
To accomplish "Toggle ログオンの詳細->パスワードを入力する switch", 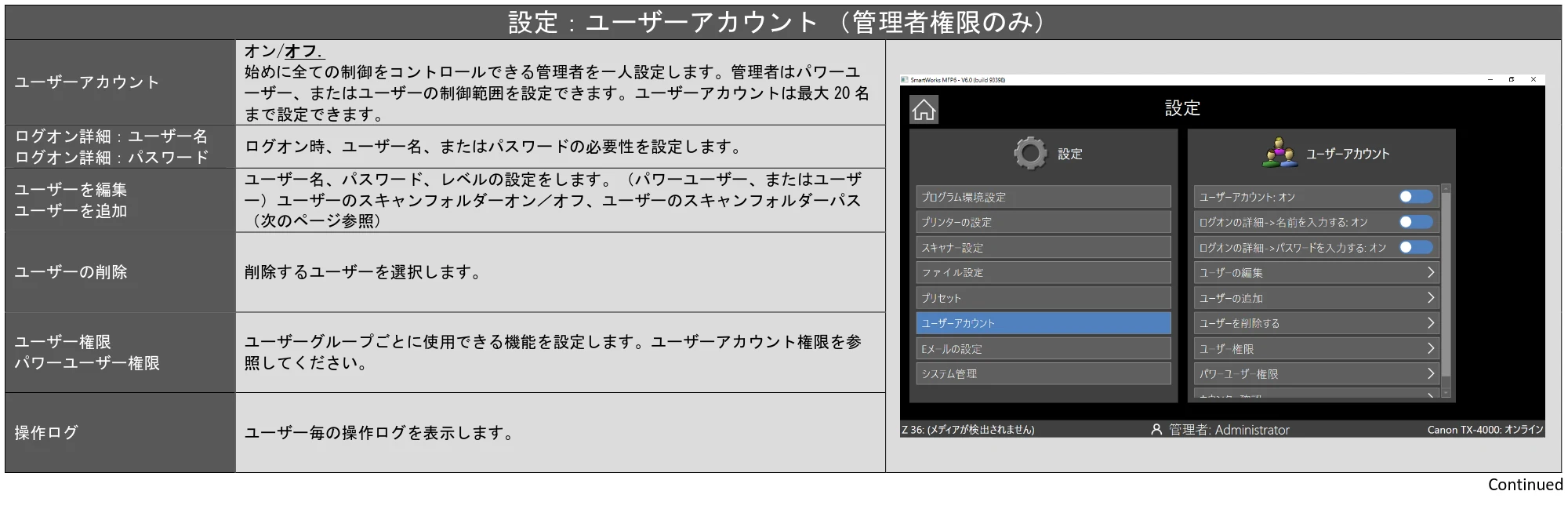I will 1416,247.
